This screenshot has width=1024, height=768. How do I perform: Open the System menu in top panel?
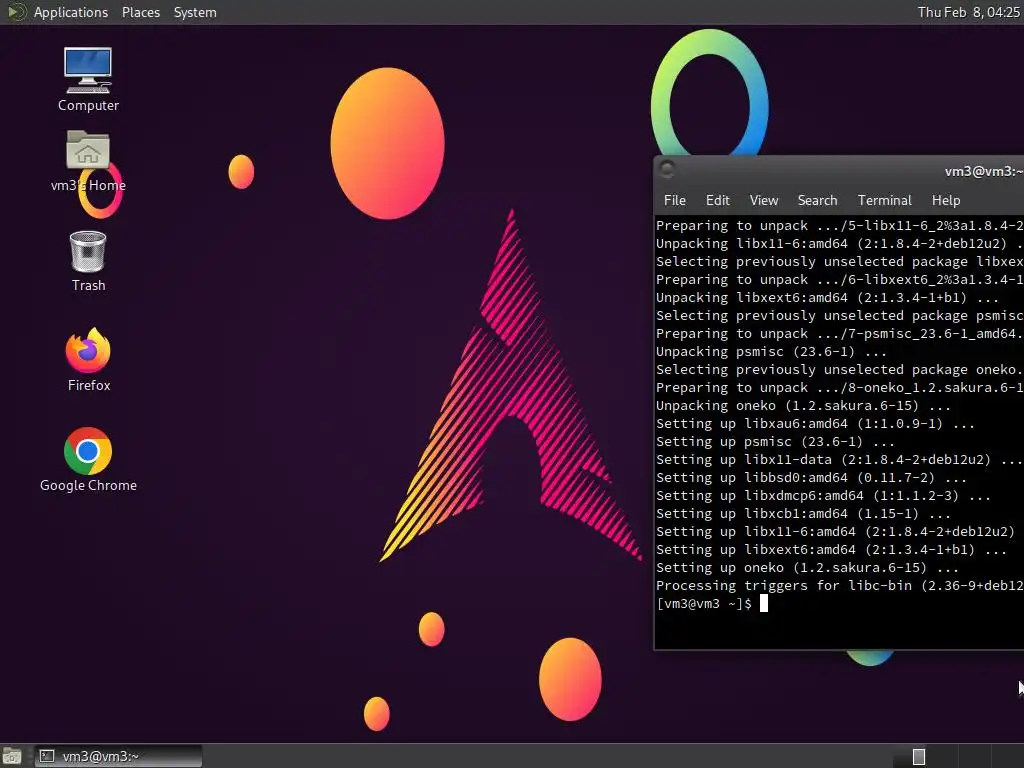tap(195, 12)
